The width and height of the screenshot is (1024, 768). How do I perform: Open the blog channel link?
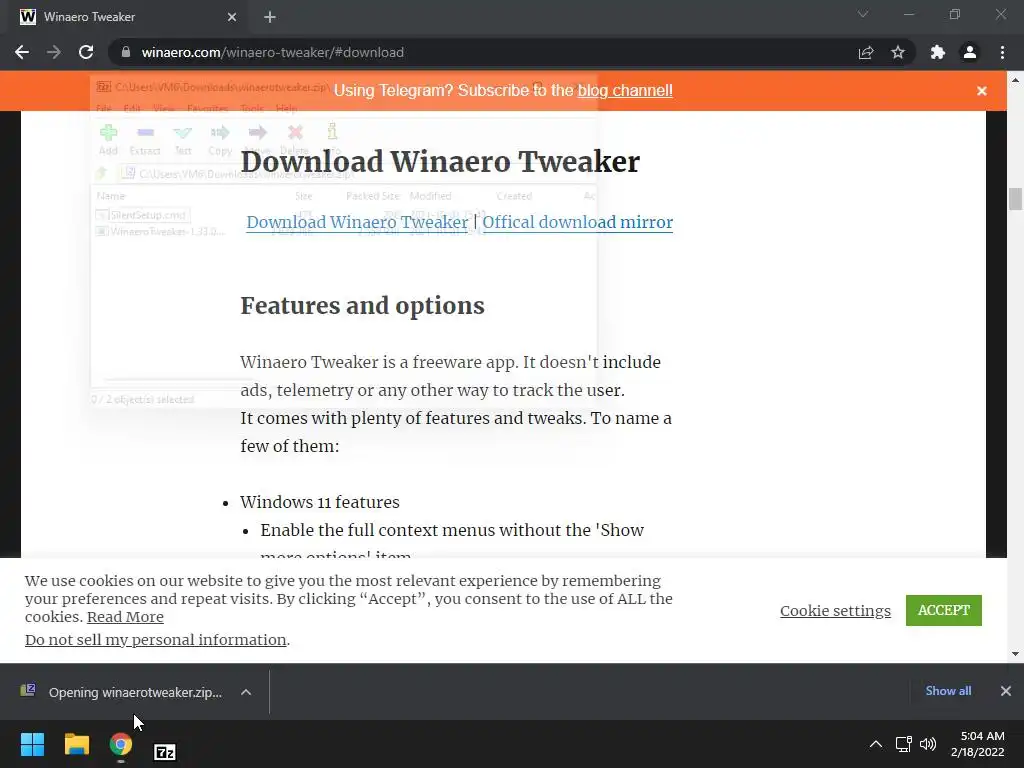coord(625,90)
